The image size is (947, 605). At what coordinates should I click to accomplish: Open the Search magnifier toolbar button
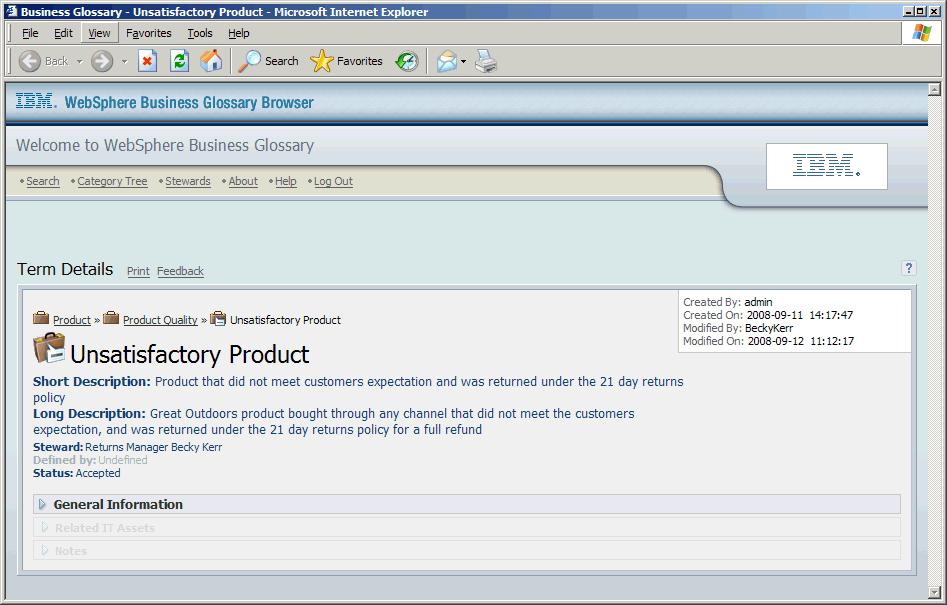point(268,61)
